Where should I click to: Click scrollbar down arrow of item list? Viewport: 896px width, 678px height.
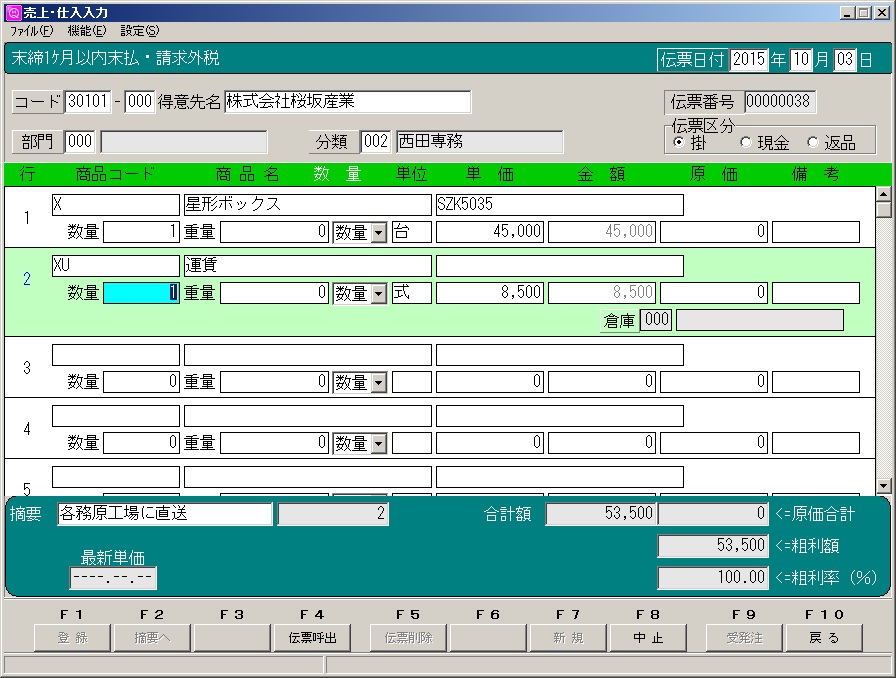pos(884,486)
